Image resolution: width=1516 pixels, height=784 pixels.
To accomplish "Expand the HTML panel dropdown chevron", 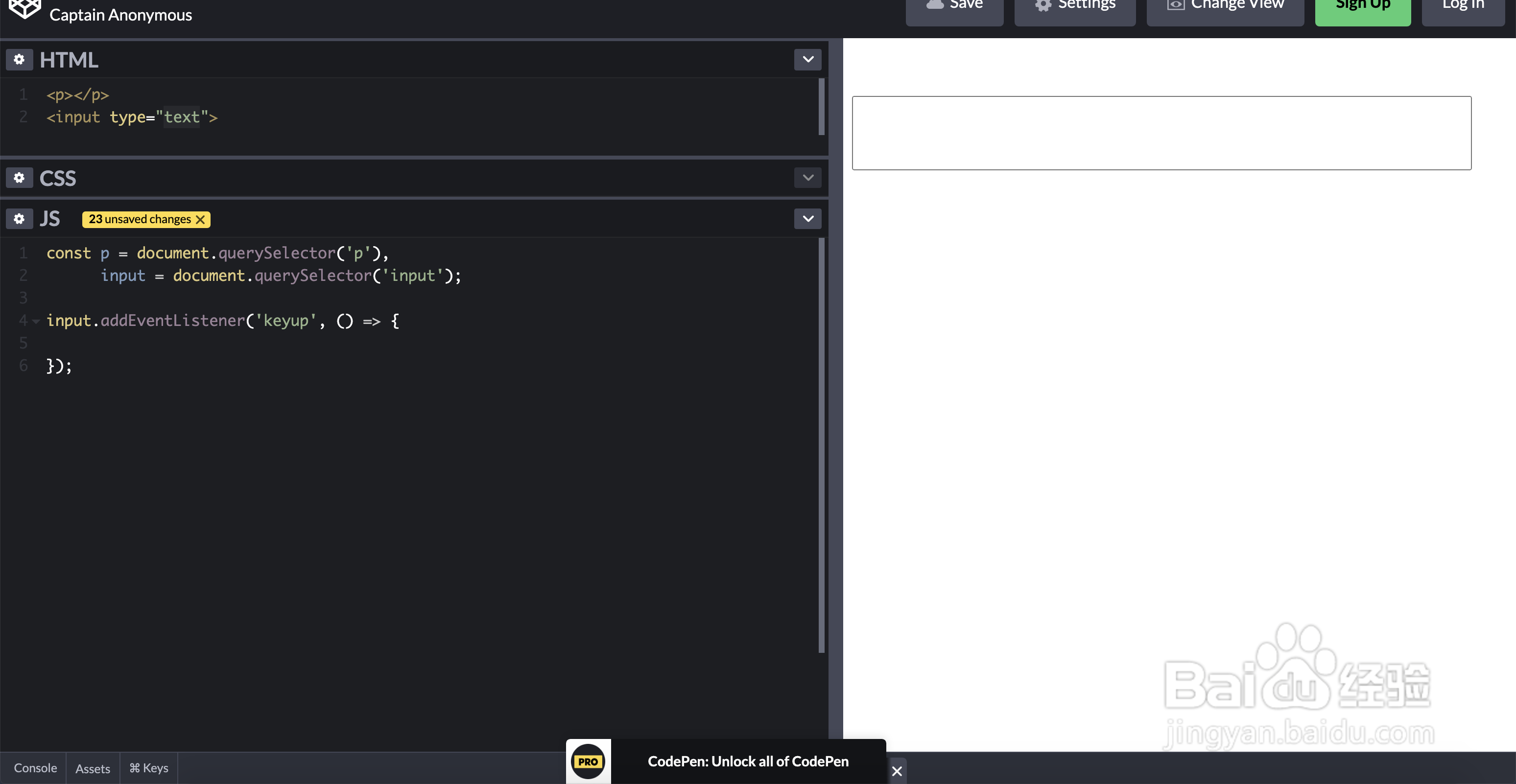I will (x=807, y=59).
